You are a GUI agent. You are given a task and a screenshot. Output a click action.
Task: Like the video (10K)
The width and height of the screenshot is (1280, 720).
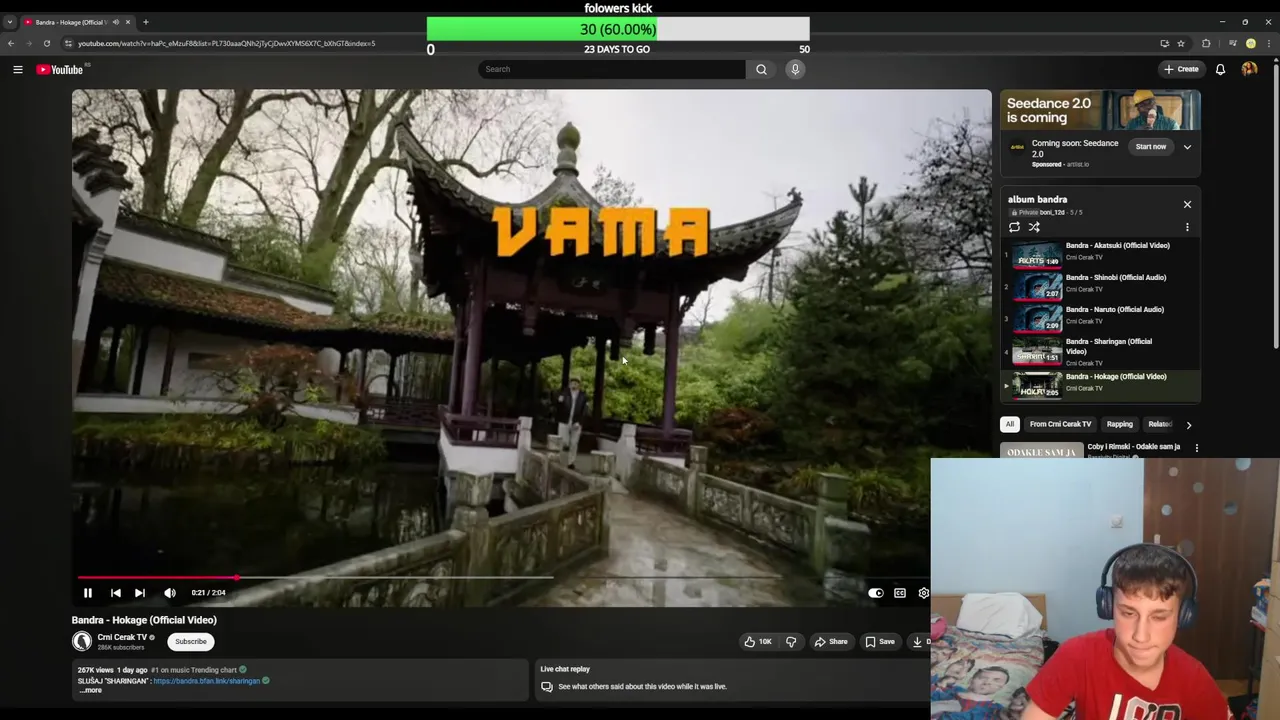pos(756,642)
